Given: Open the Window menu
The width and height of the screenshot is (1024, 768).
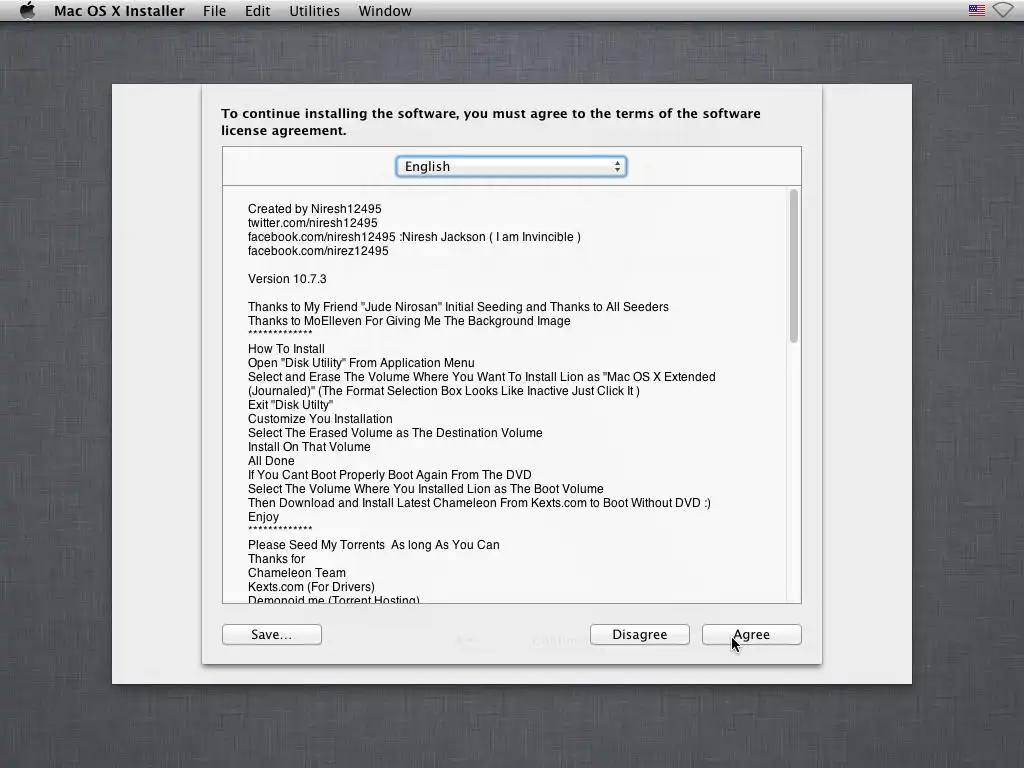Looking at the screenshot, I should click(x=385, y=11).
